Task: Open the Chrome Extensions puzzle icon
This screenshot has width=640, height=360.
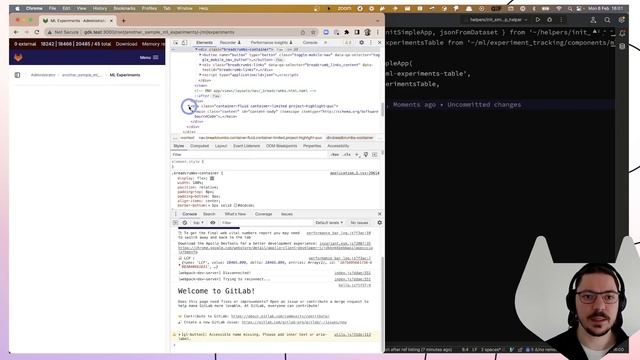Action: (347, 32)
